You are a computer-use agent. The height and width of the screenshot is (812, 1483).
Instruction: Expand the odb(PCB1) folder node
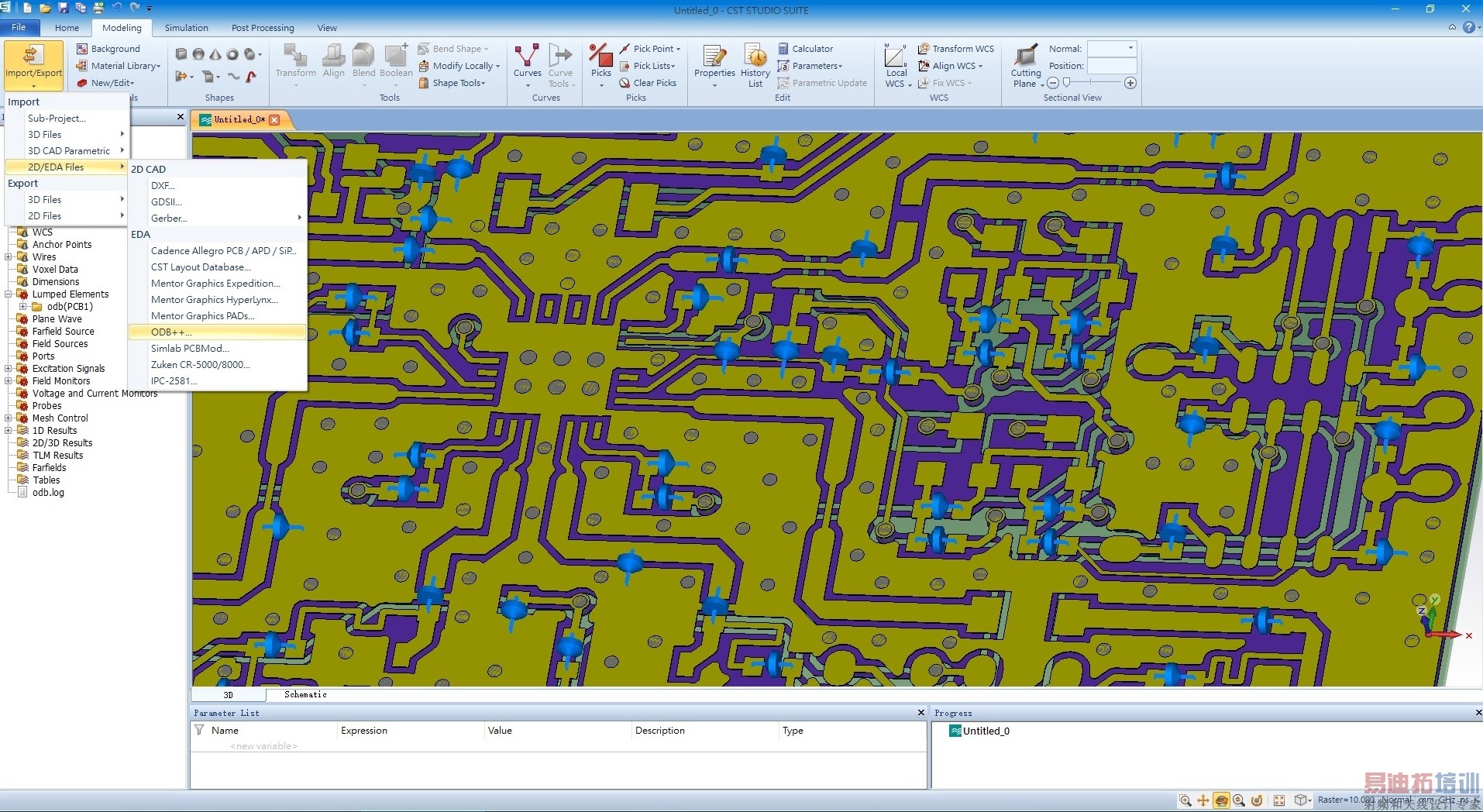coord(23,307)
